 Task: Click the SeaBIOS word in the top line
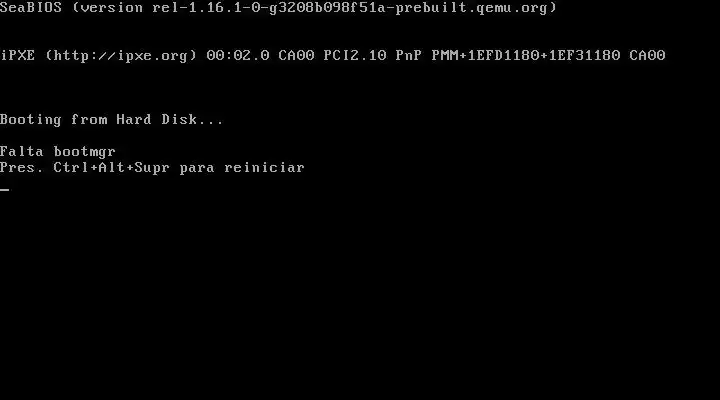tap(31, 7)
